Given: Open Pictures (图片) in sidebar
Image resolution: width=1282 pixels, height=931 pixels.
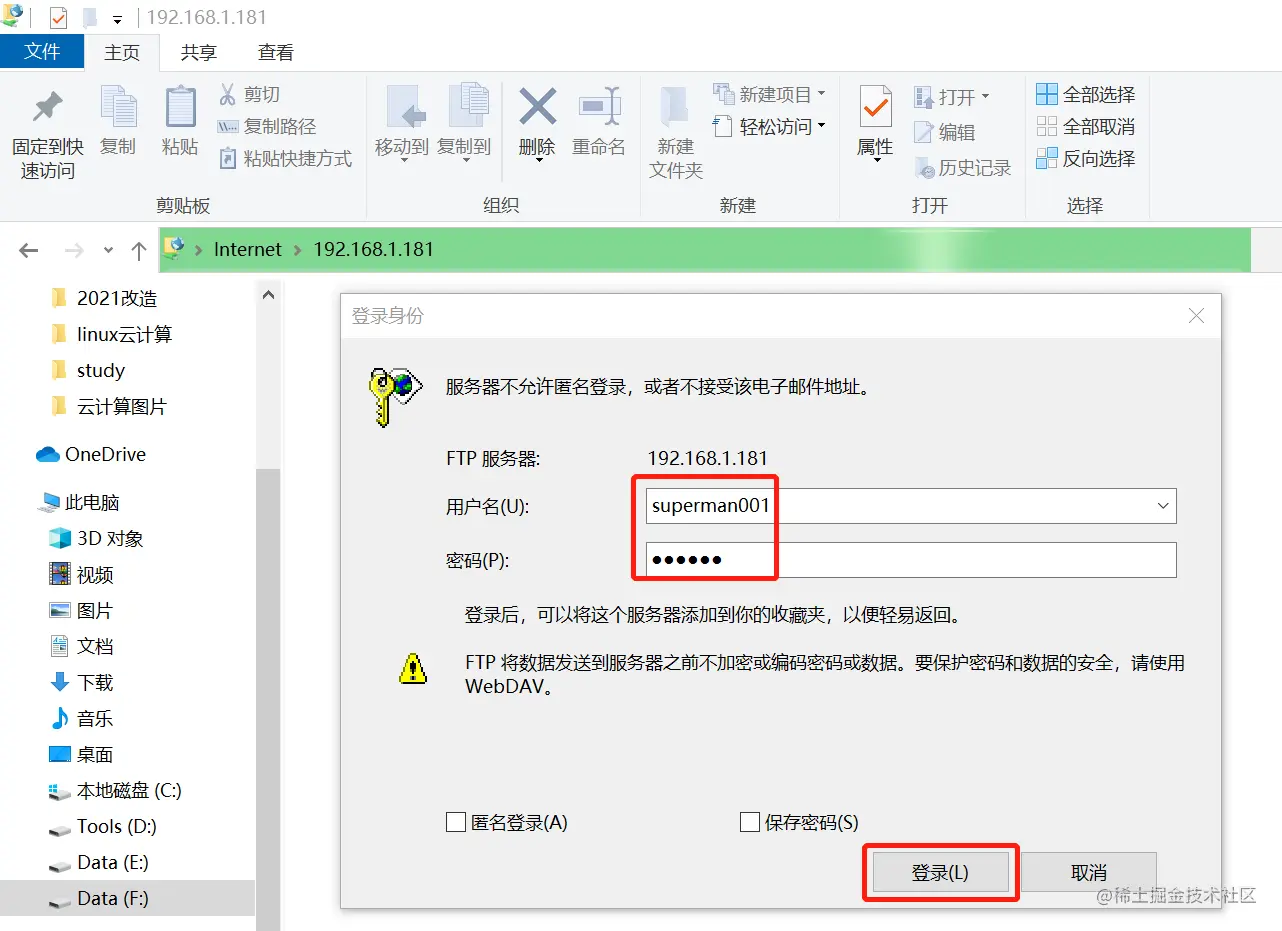Looking at the screenshot, I should point(82,610).
